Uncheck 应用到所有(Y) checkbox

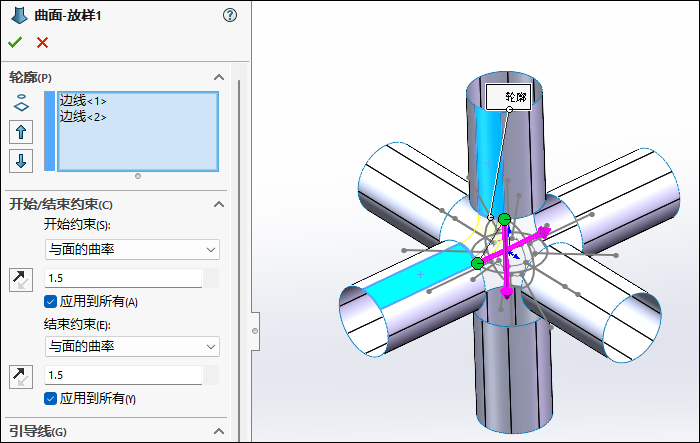(50, 398)
